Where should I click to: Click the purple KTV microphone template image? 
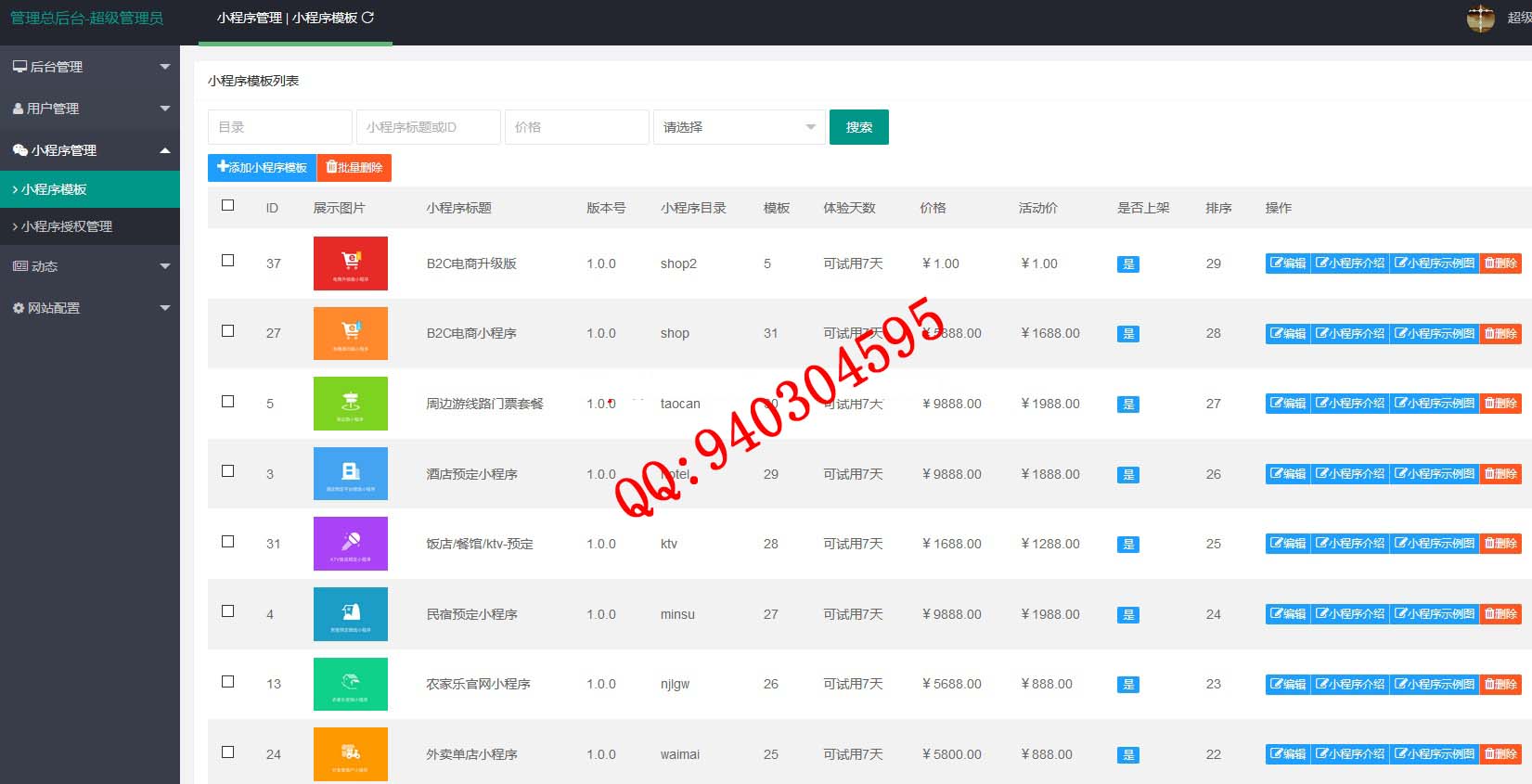click(x=350, y=544)
